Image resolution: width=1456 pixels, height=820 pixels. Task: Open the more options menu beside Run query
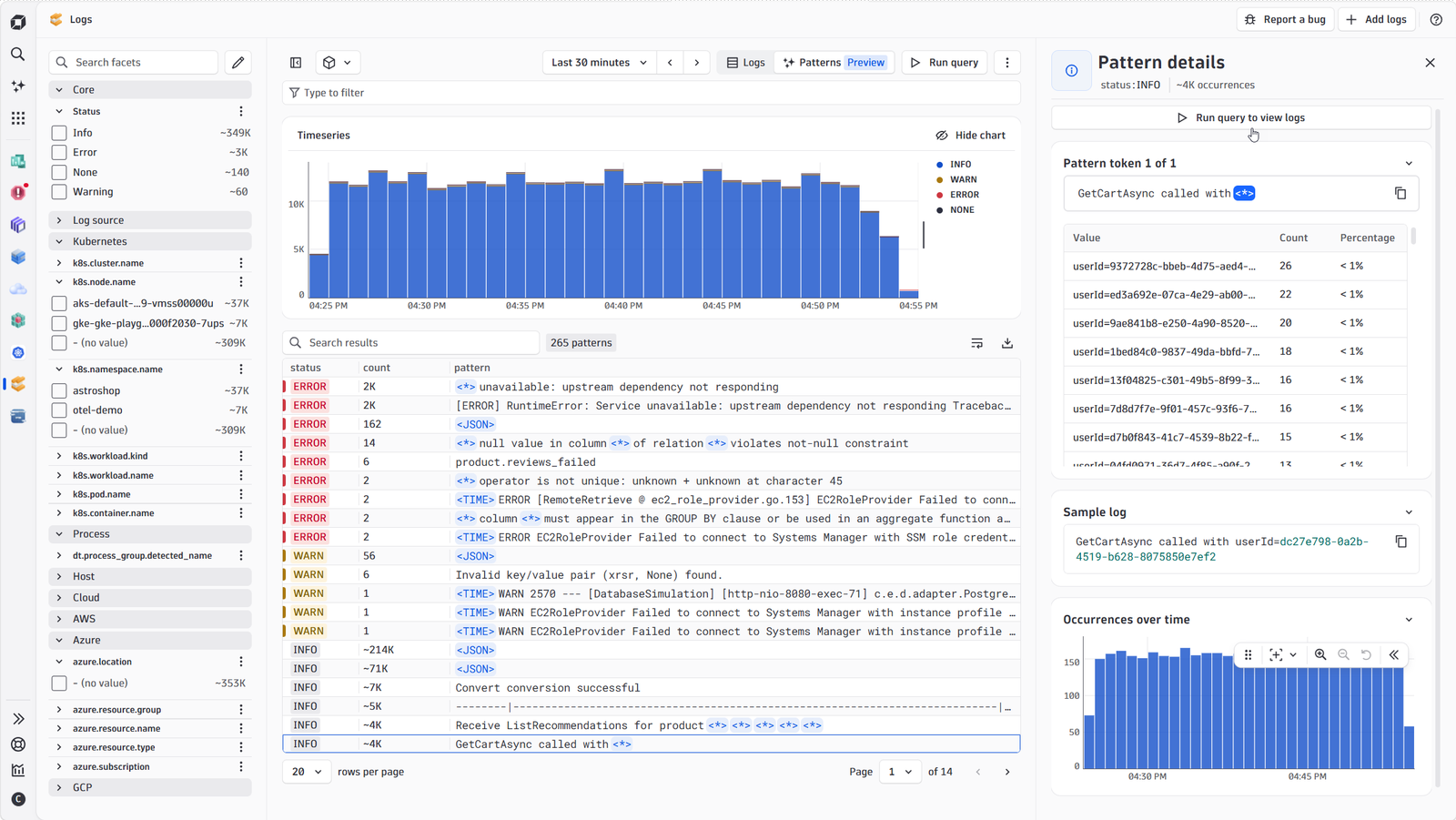coord(1006,63)
